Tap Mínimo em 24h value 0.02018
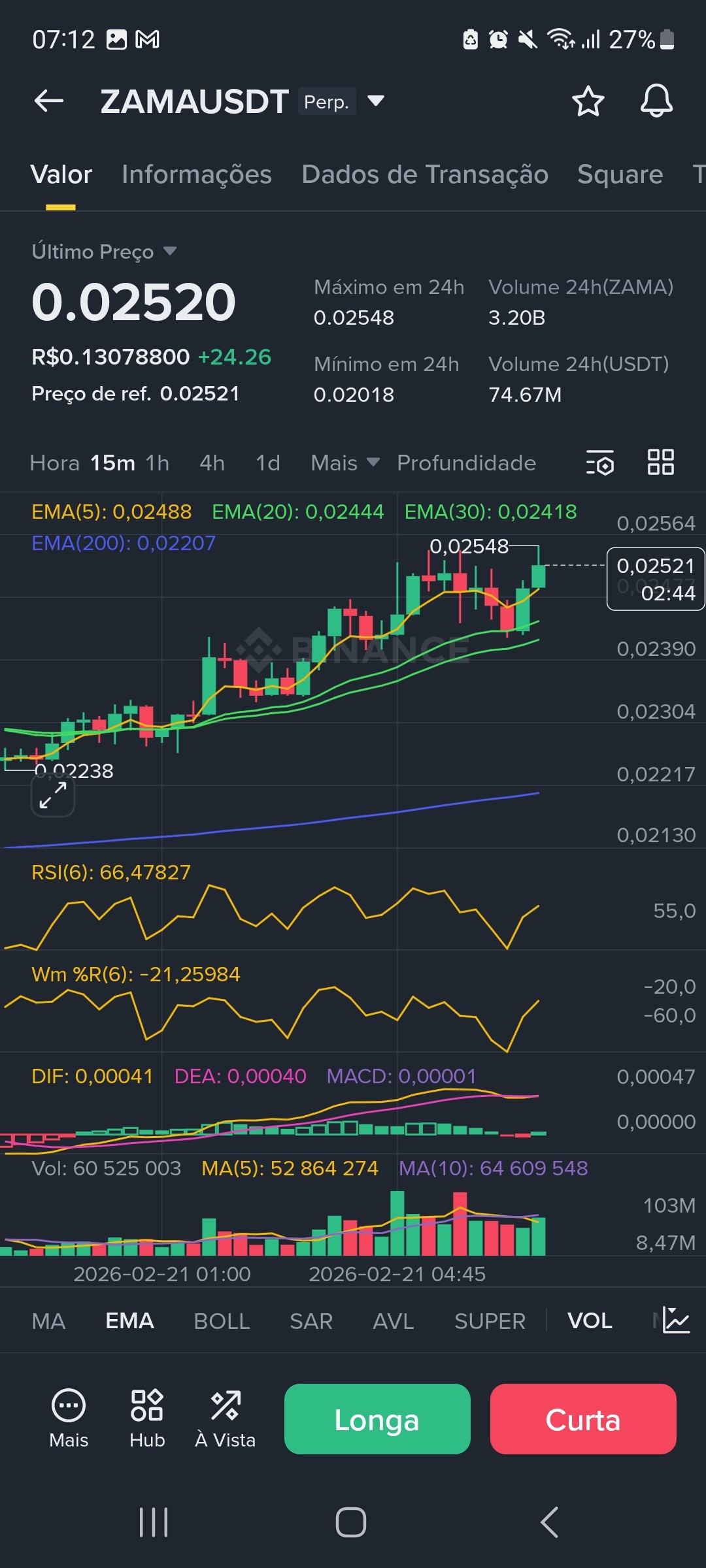The height and width of the screenshot is (1568, 706). coord(354,395)
